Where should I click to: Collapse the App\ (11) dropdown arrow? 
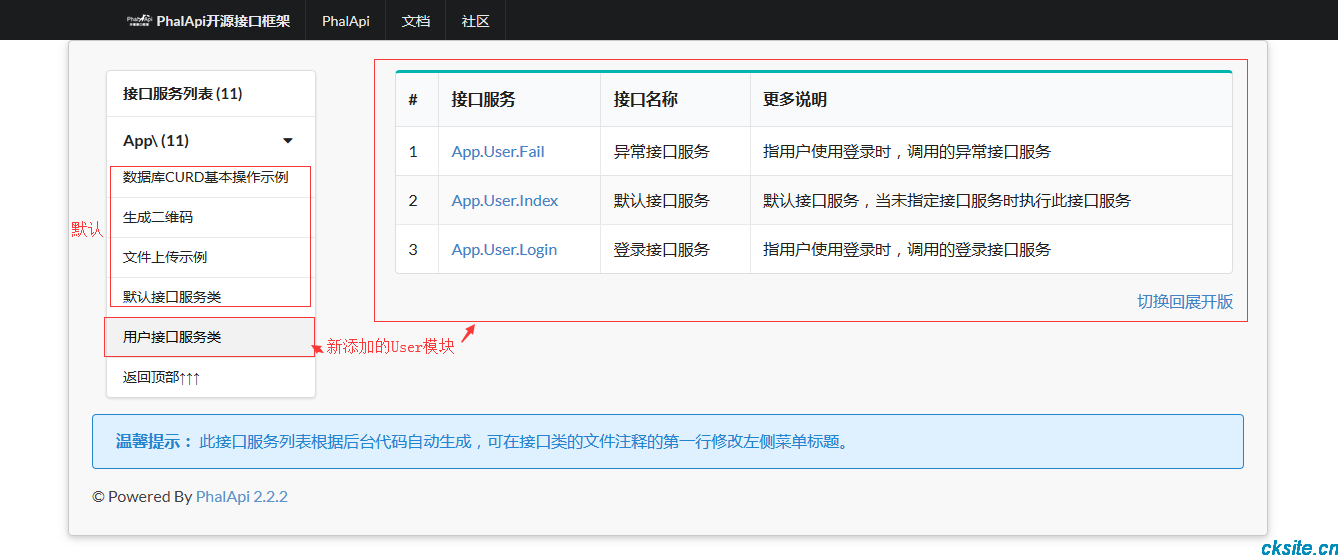[x=288, y=141]
